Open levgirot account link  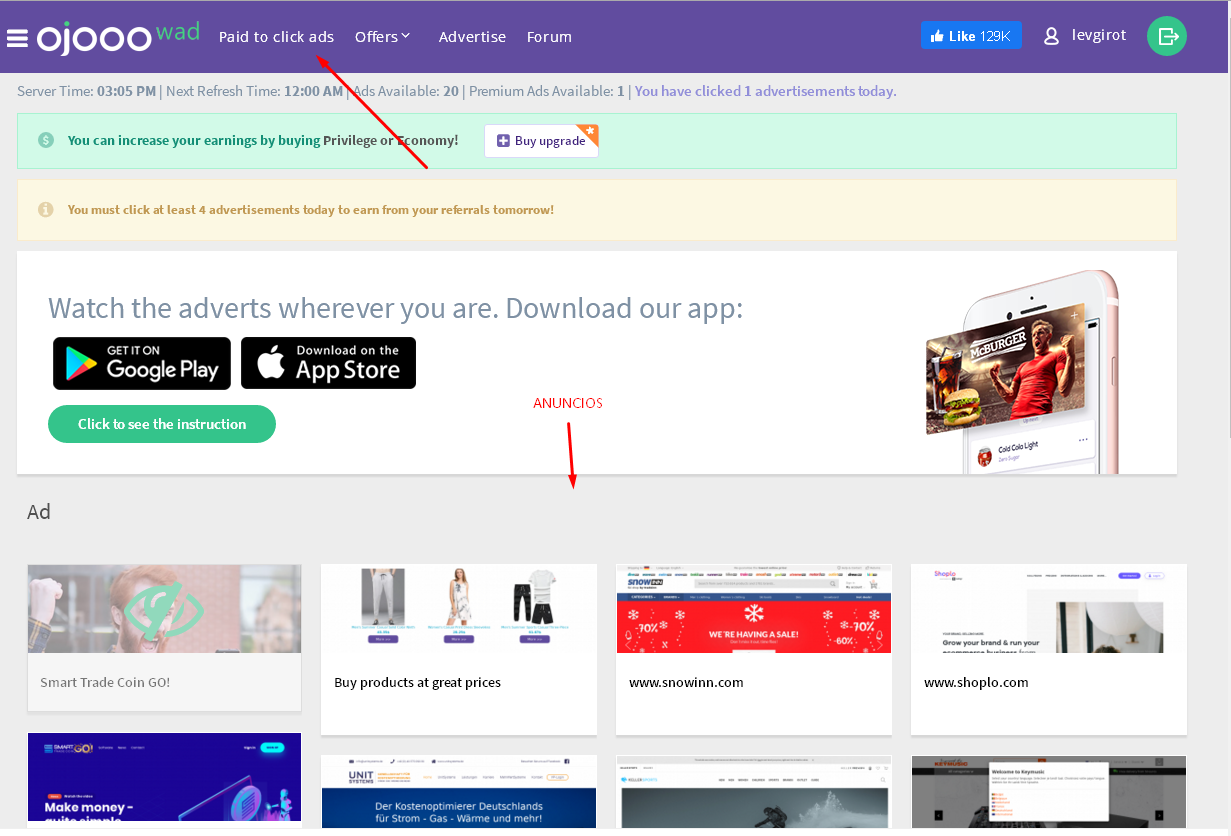click(1099, 36)
